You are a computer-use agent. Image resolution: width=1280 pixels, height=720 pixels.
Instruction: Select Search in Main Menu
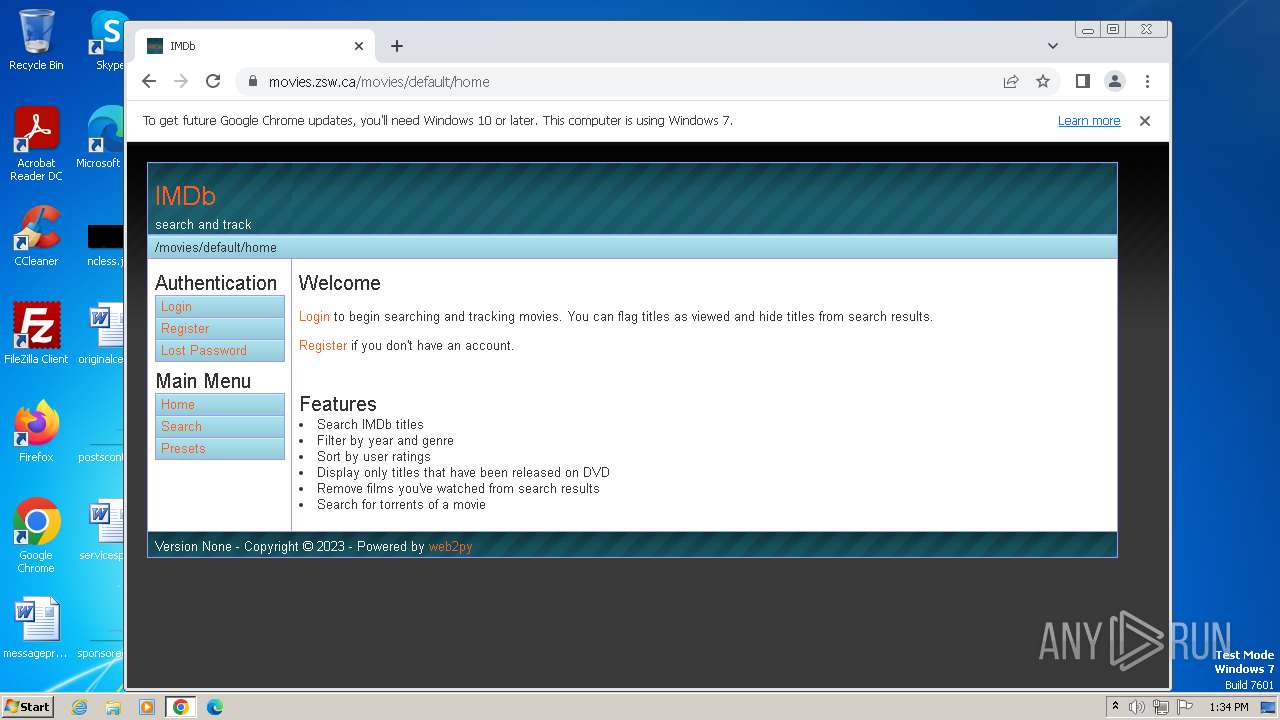tap(220, 427)
